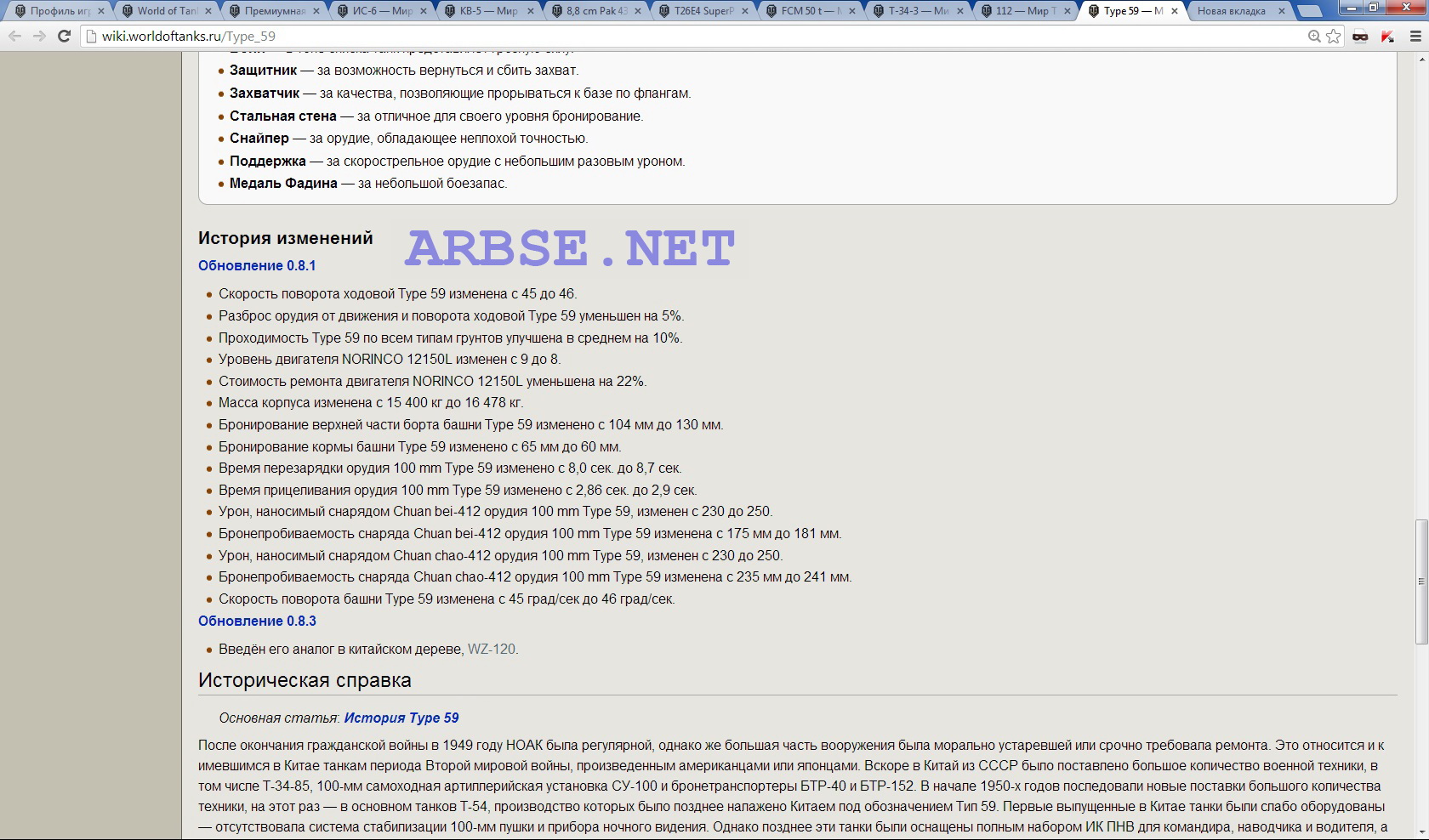Close the 'Премиумная' tab

click(316, 11)
